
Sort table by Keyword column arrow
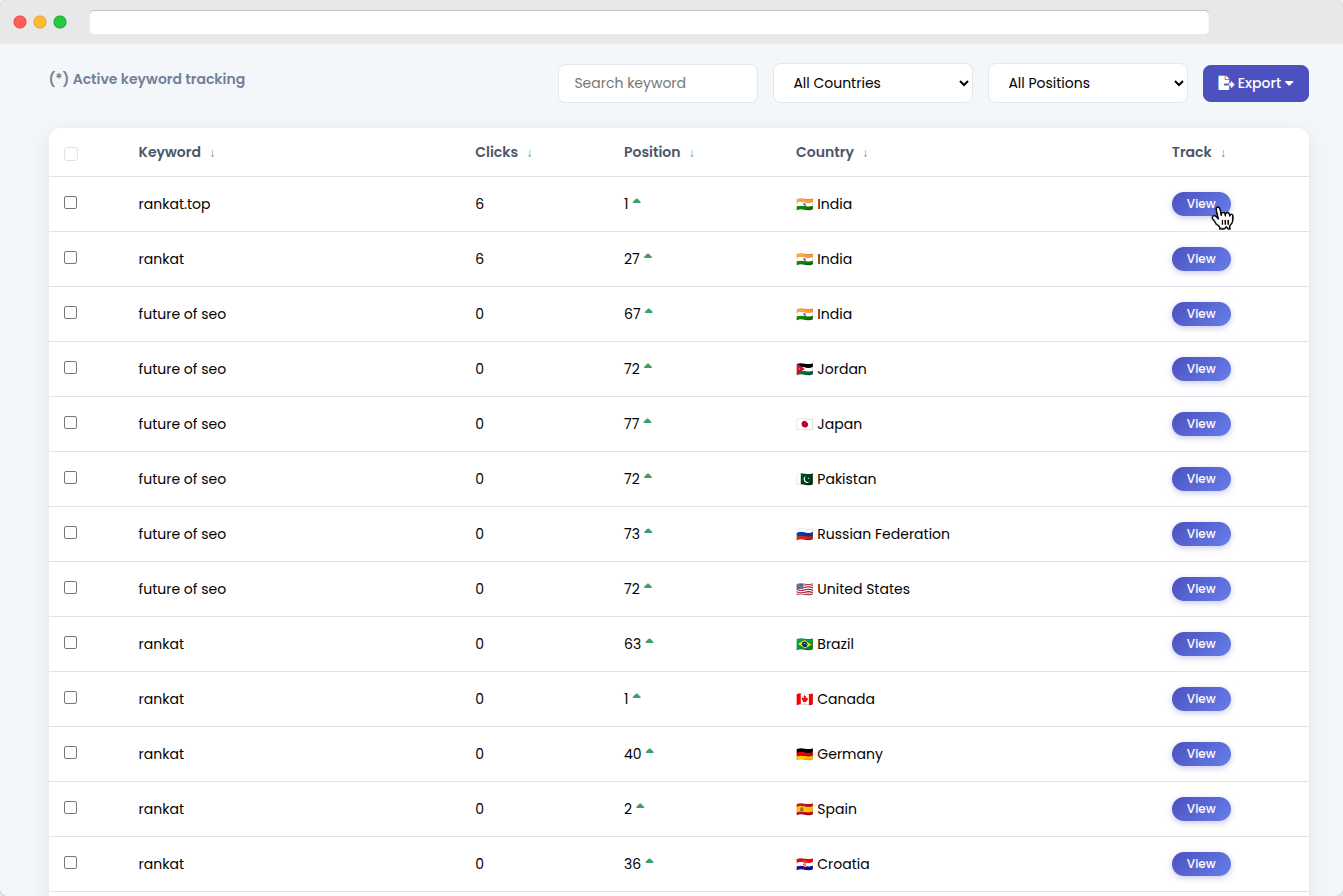(212, 153)
